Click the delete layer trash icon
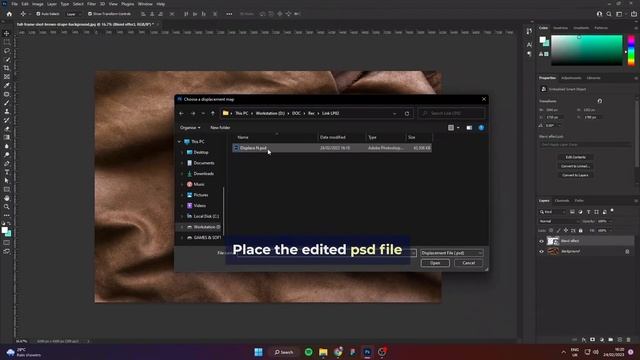640x360 pixels. point(628,340)
